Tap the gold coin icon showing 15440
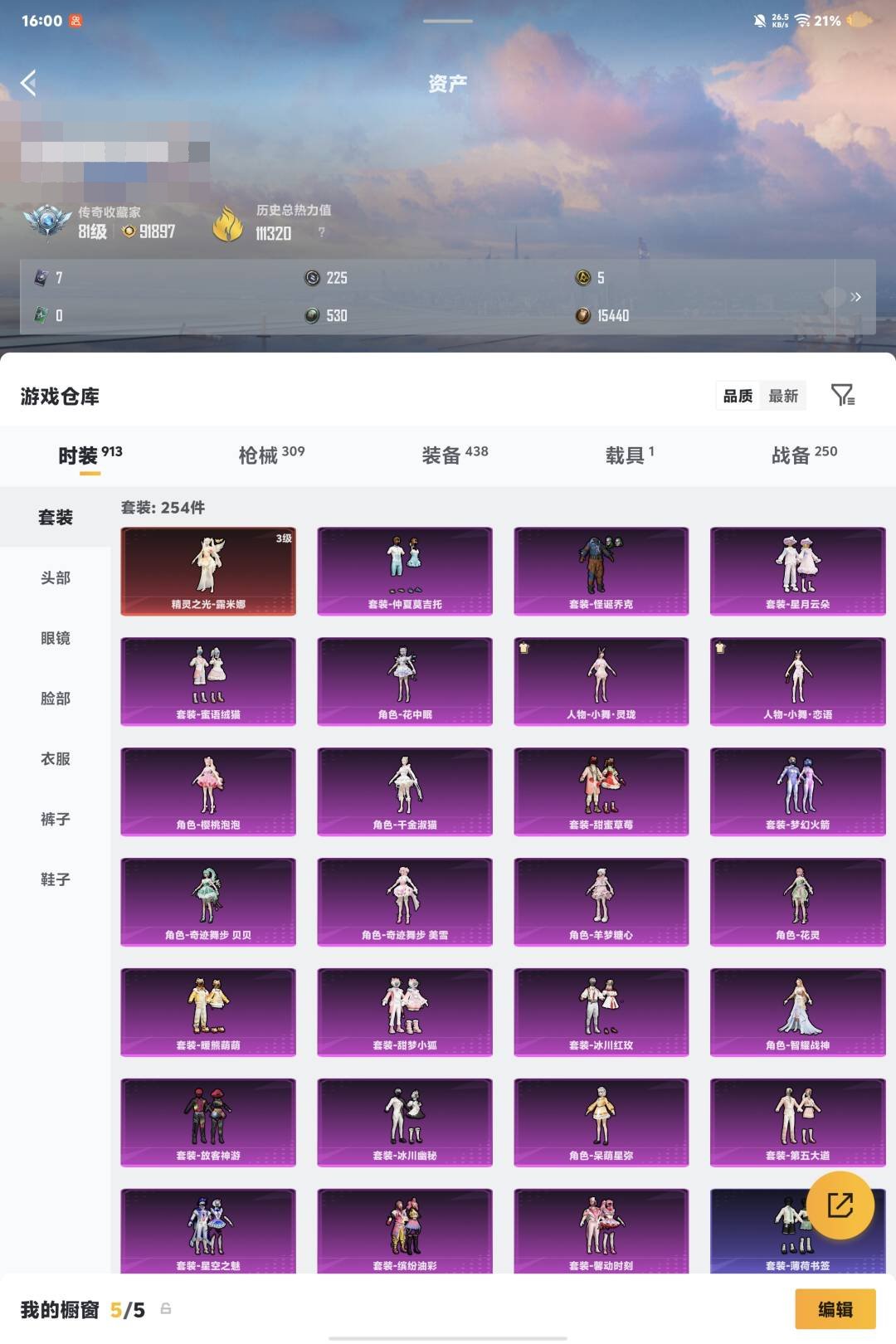This screenshot has width=896, height=1344. (583, 315)
